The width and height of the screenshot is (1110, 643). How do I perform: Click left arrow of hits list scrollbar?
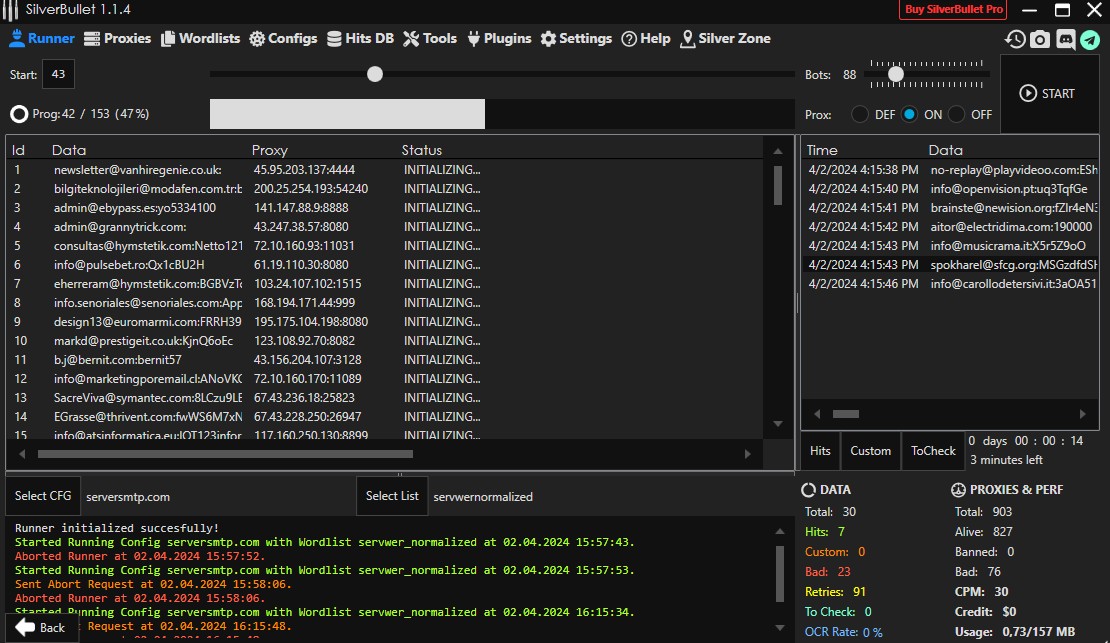point(817,414)
